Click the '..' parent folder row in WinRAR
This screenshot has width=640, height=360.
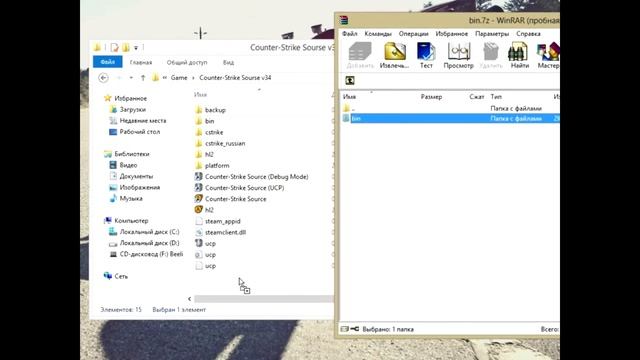[450, 108]
